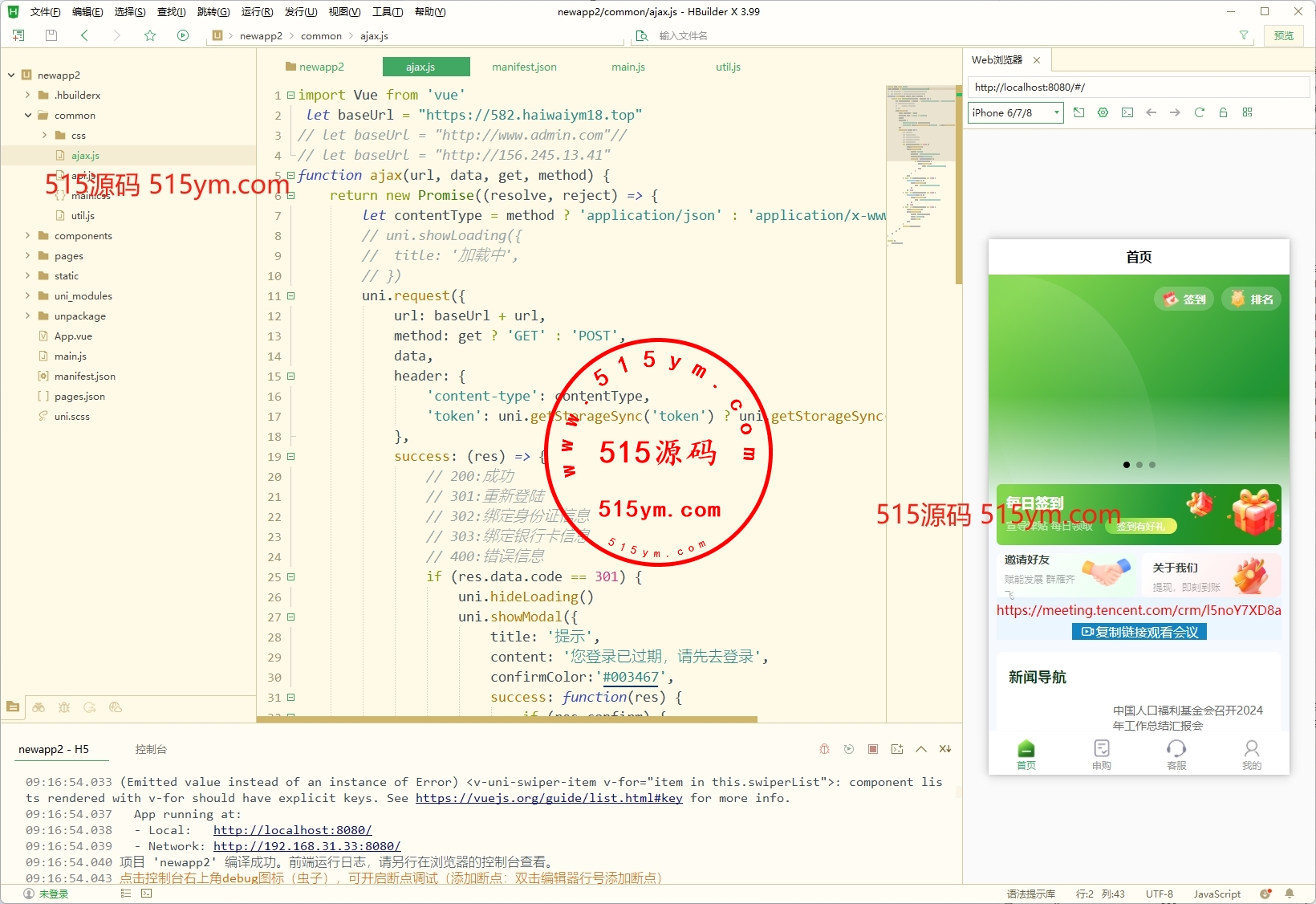This screenshot has width=1316, height=904.
Task: Click the 预览 button at the top right
Action: 1283,35
